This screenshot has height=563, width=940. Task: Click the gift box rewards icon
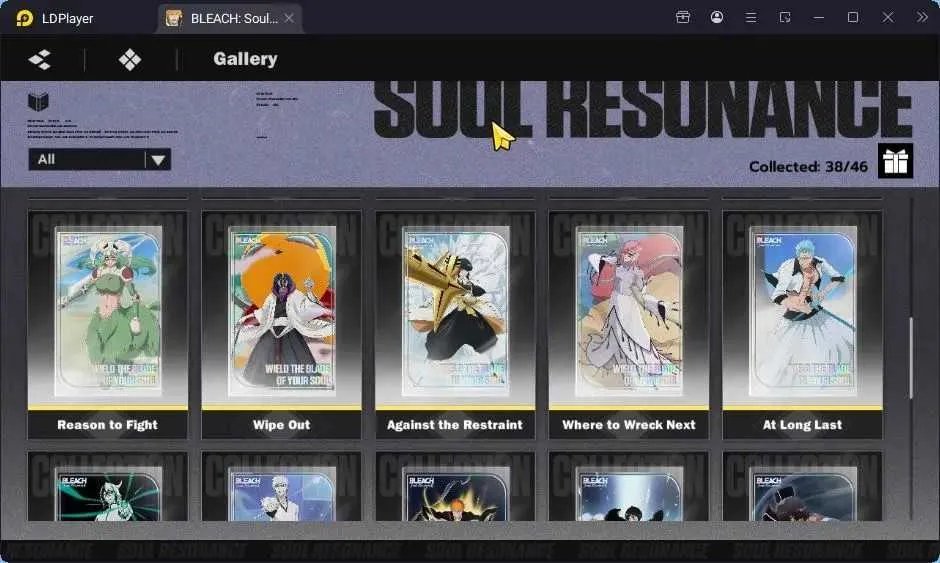pos(896,161)
